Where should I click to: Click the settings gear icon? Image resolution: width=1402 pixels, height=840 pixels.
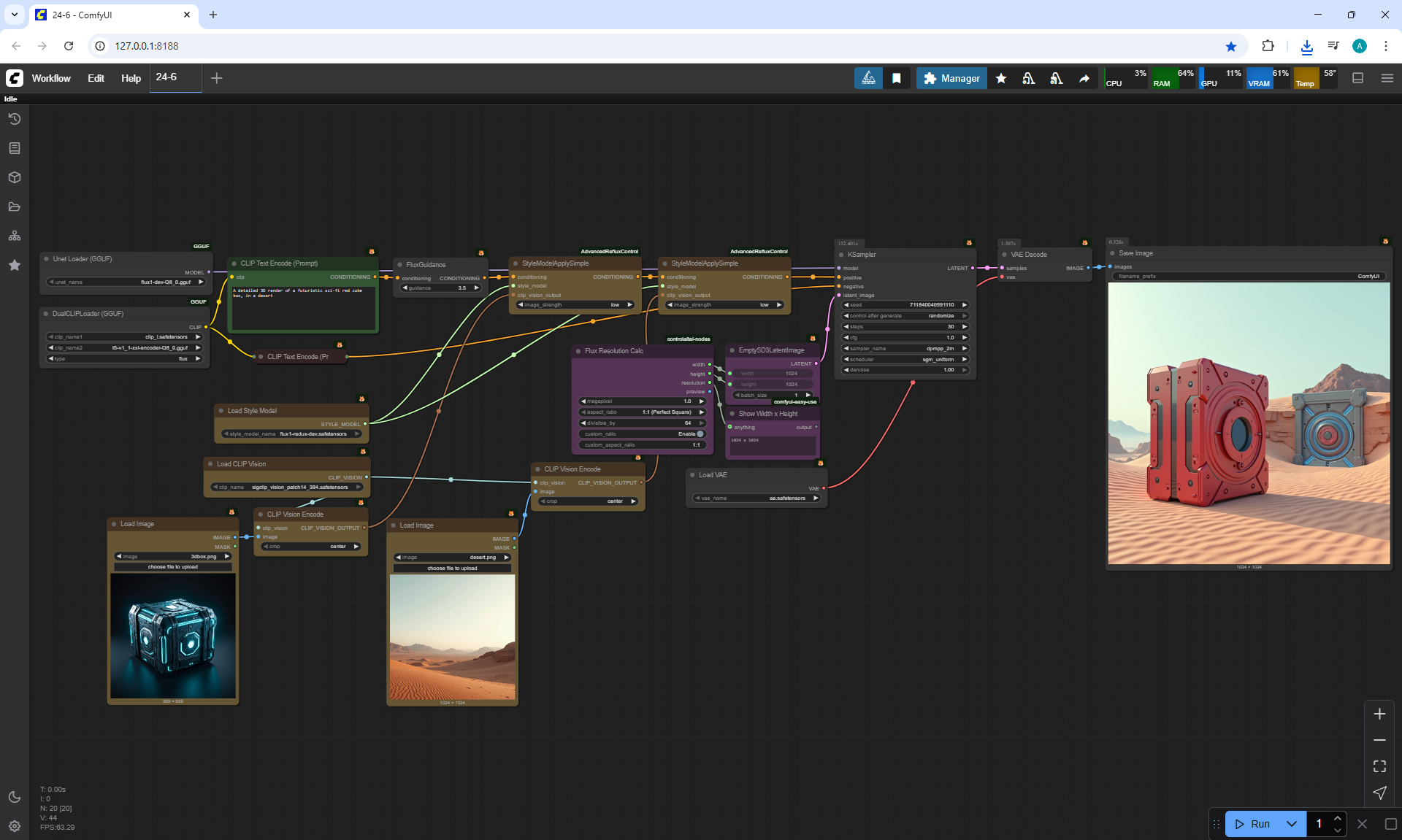click(x=14, y=826)
